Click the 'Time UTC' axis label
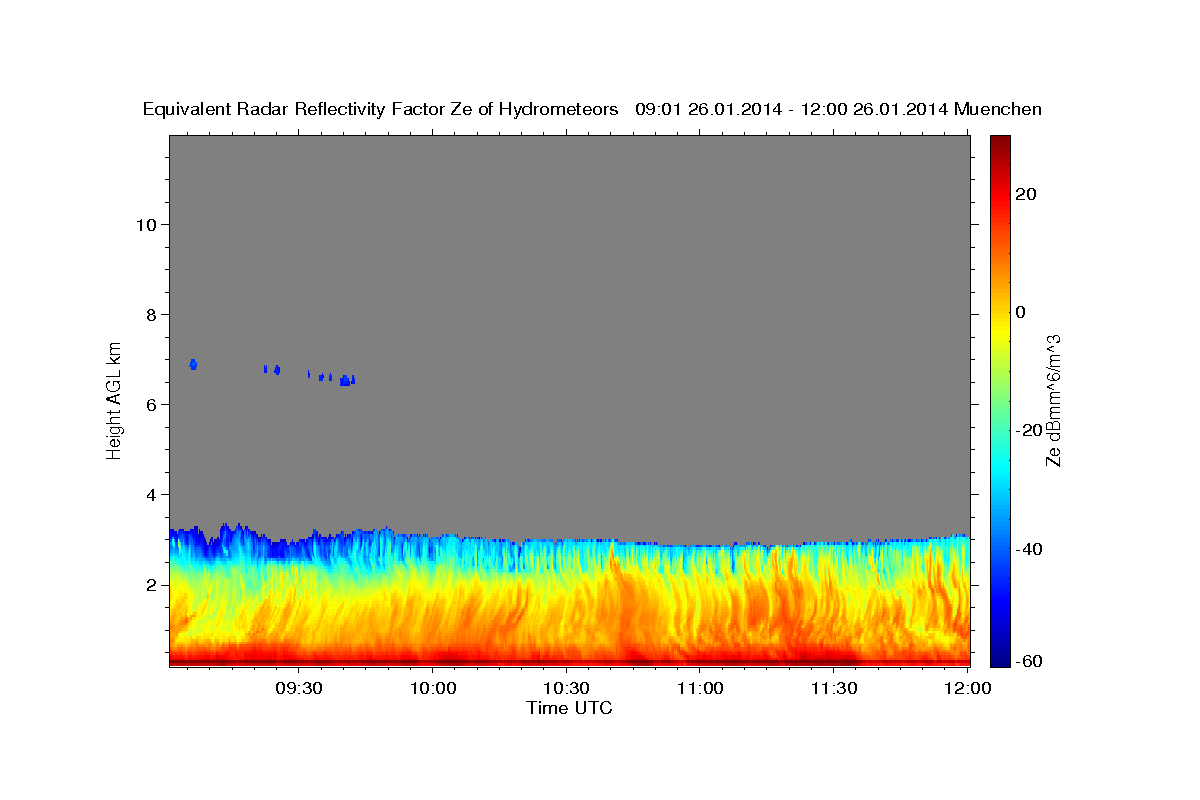The width and height of the screenshot is (1200, 800). coord(569,708)
